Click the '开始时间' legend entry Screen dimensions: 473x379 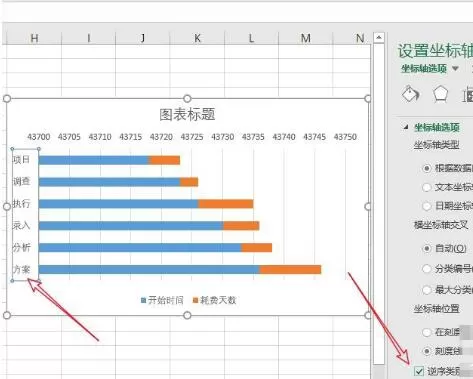click(x=162, y=300)
